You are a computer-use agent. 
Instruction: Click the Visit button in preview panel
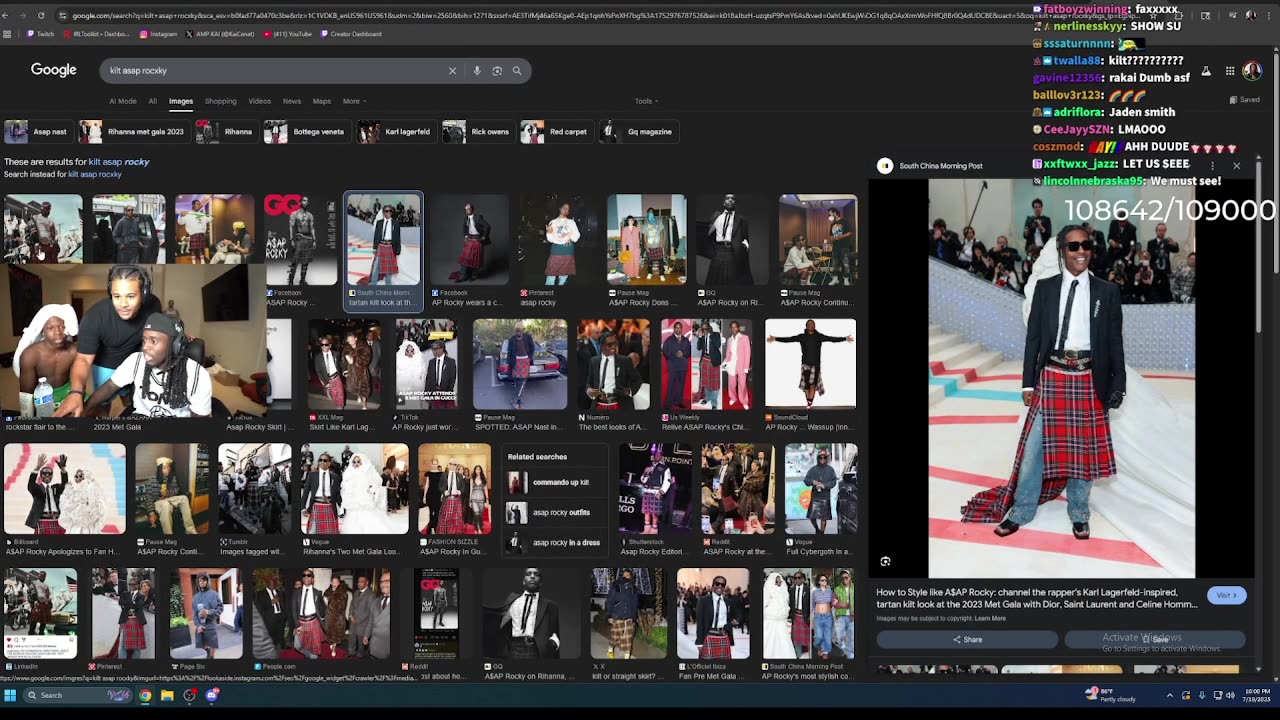(1227, 595)
